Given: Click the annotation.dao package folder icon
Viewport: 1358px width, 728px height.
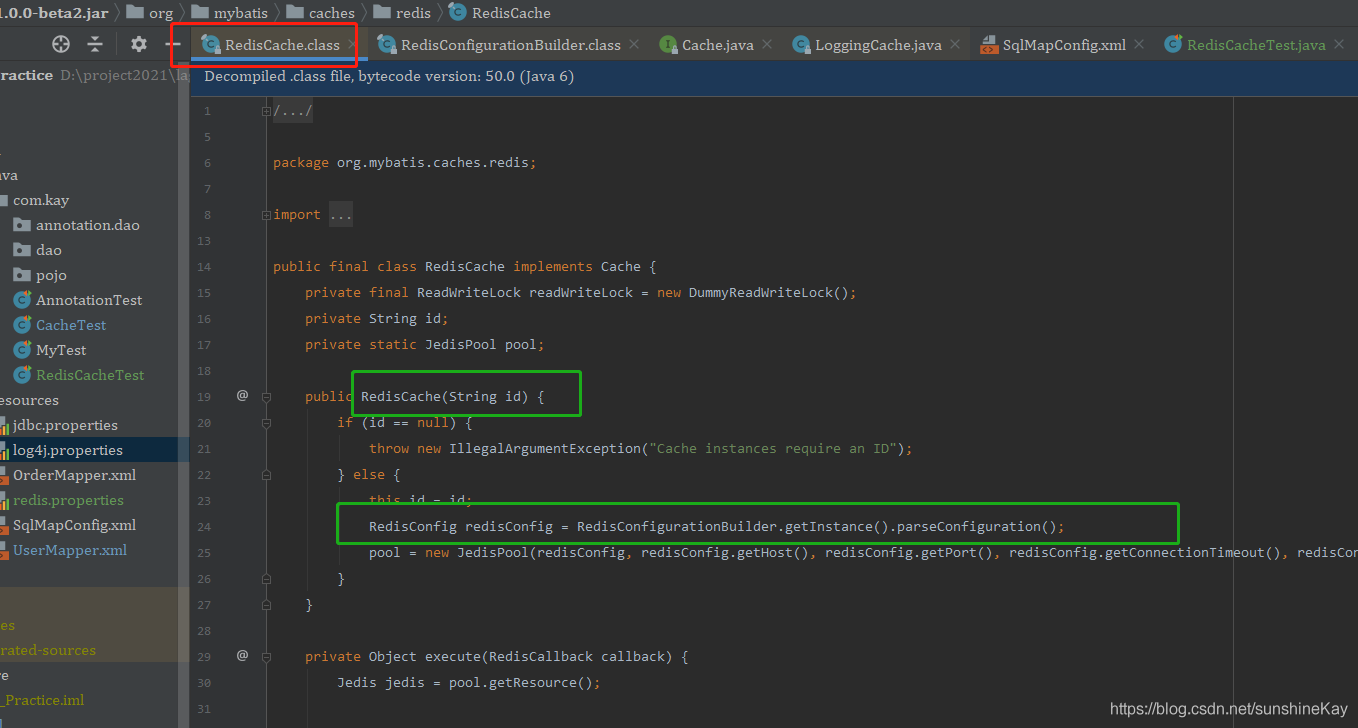Looking at the screenshot, I should [x=22, y=225].
